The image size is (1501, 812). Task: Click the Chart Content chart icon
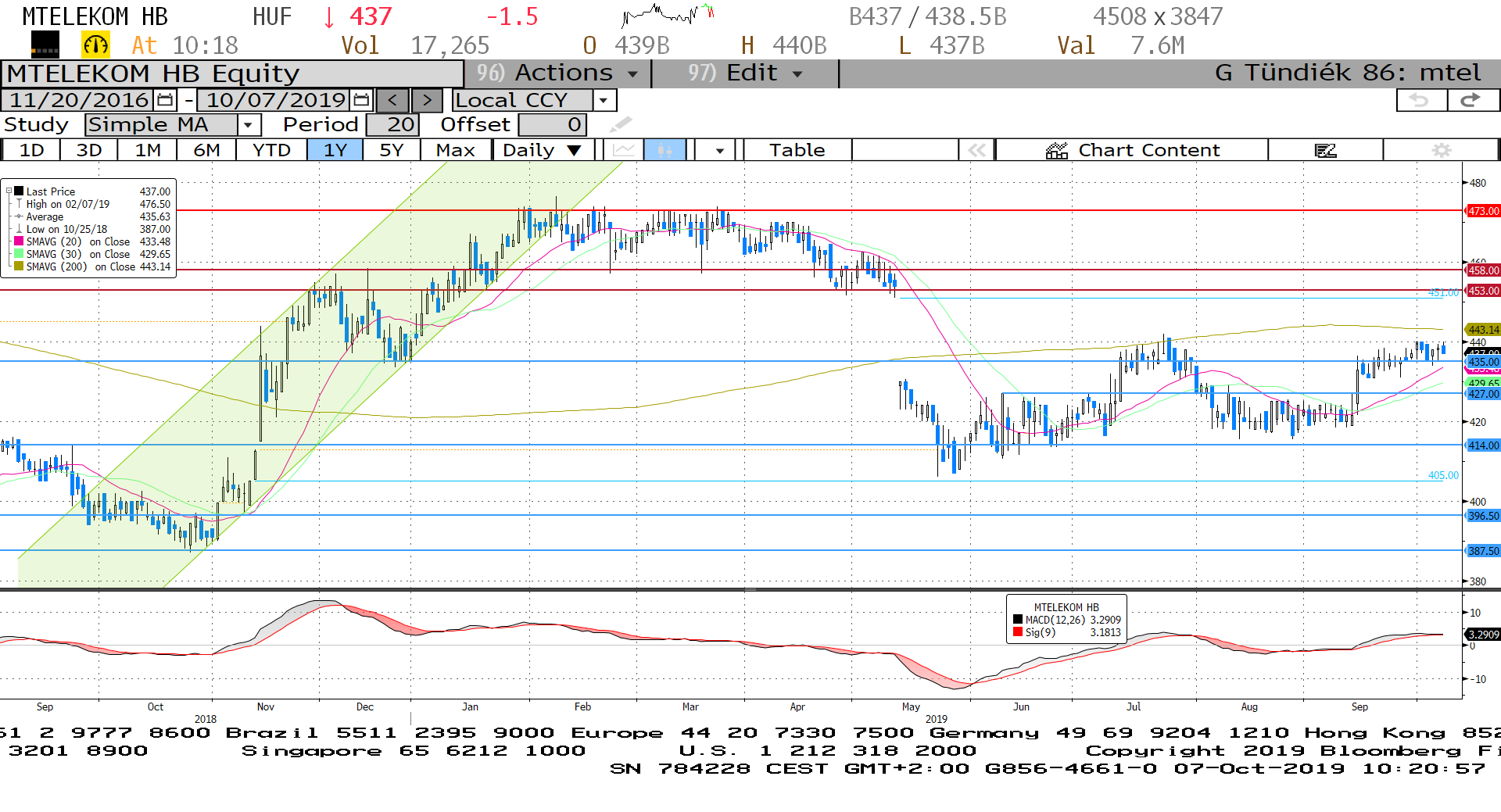click(x=1056, y=150)
